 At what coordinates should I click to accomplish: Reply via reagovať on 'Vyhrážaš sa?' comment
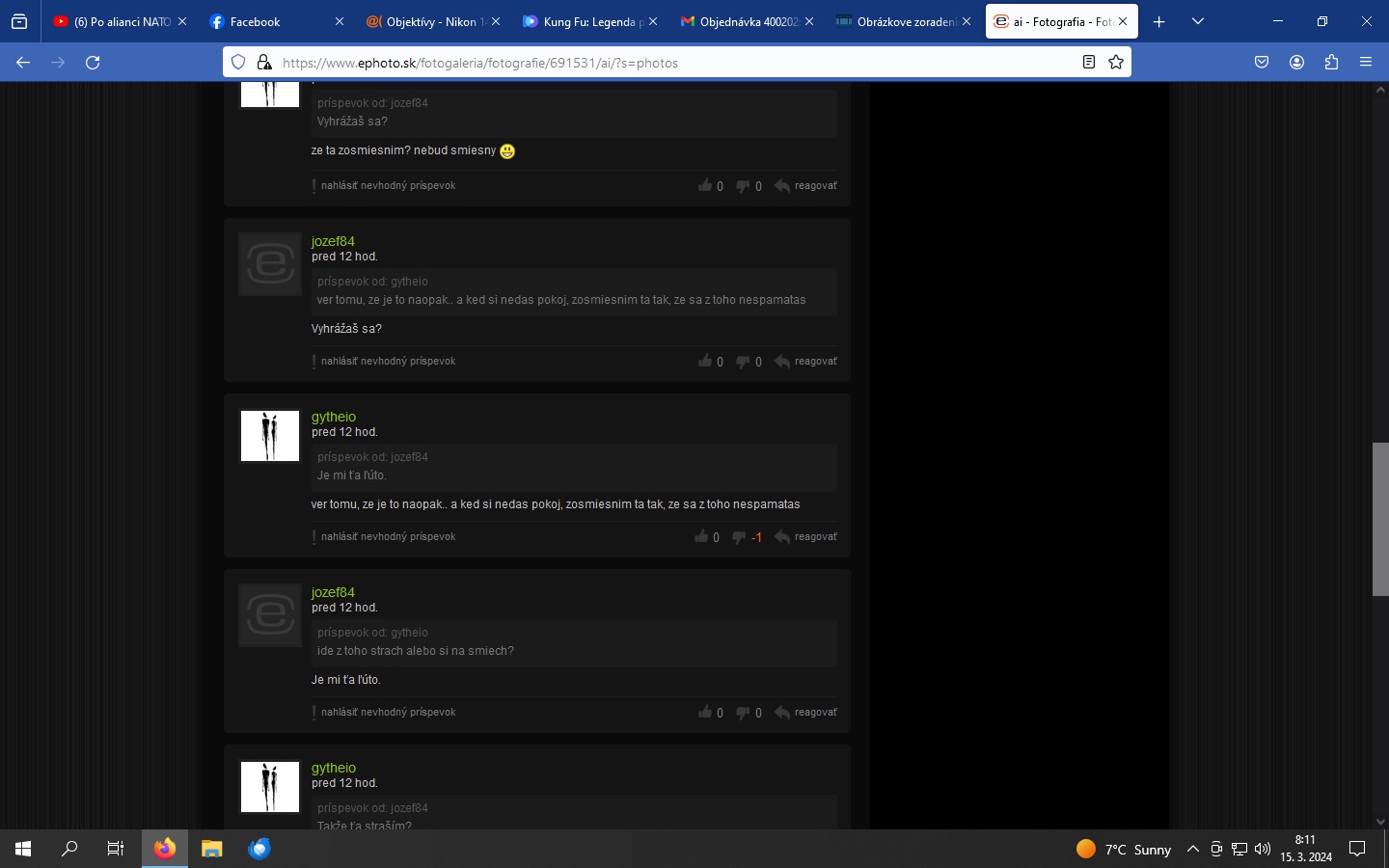click(805, 362)
